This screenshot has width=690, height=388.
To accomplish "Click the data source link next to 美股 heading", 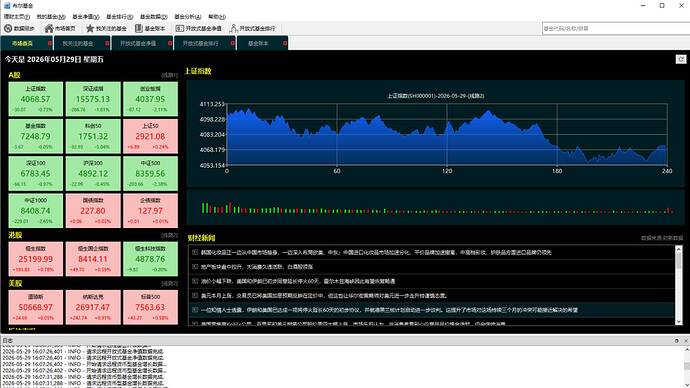I will 169,284.
